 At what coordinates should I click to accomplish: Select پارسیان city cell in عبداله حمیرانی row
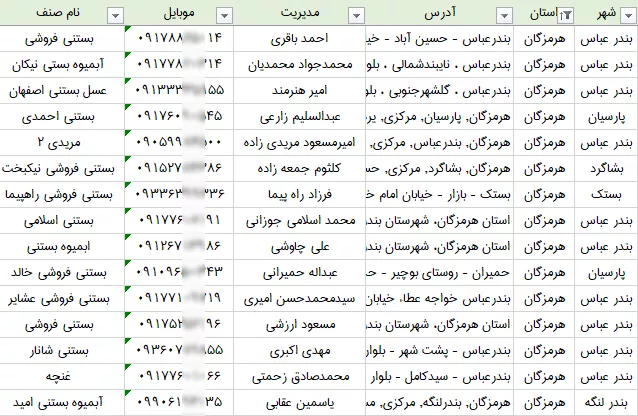coord(606,273)
